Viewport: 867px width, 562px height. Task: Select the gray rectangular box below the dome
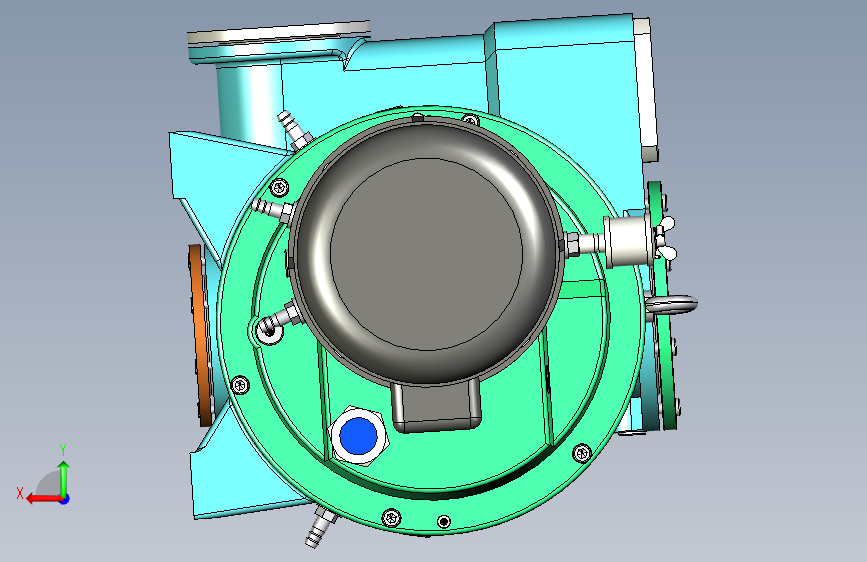pos(436,407)
